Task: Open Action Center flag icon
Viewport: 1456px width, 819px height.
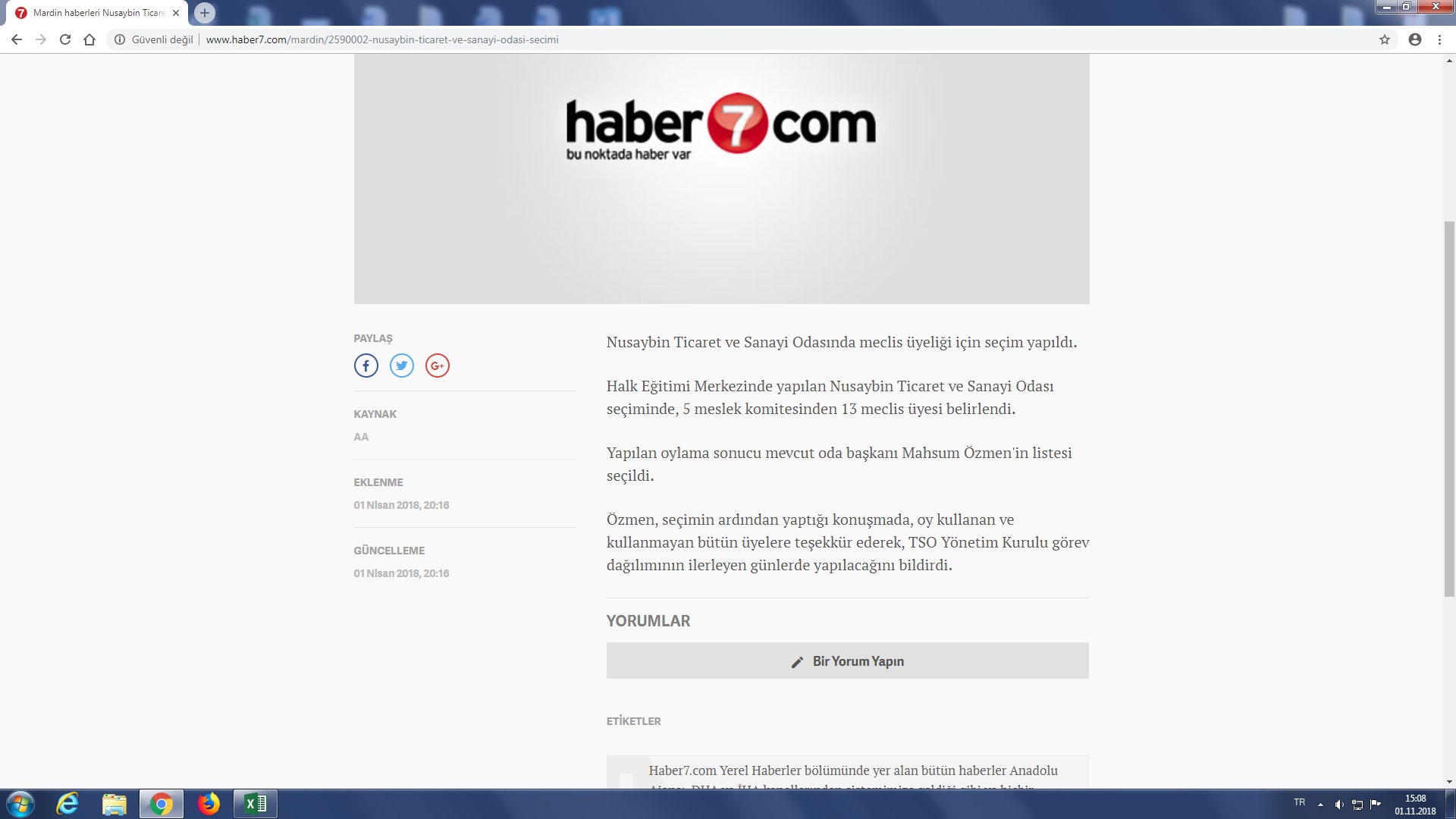Action: (1376, 805)
